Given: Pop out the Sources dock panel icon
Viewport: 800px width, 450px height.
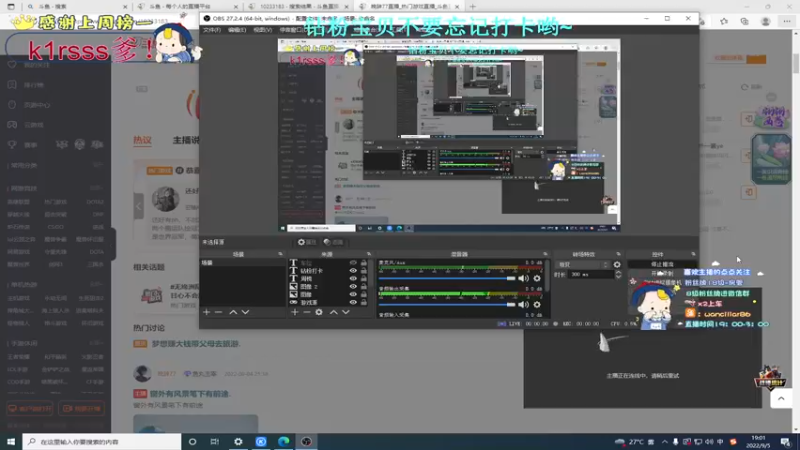Looking at the screenshot, I should 369,254.
